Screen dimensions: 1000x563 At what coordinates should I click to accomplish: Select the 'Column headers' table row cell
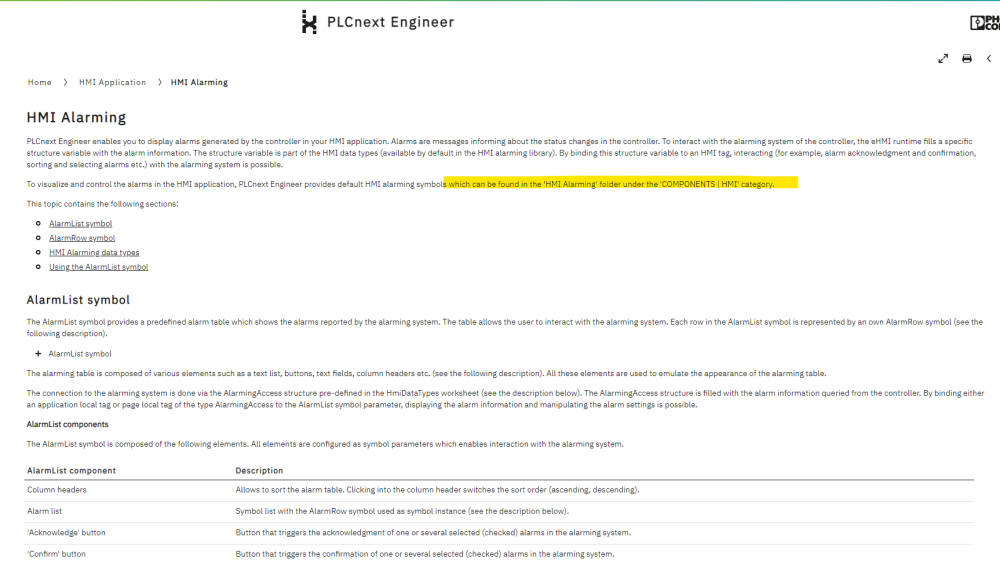tap(57, 490)
